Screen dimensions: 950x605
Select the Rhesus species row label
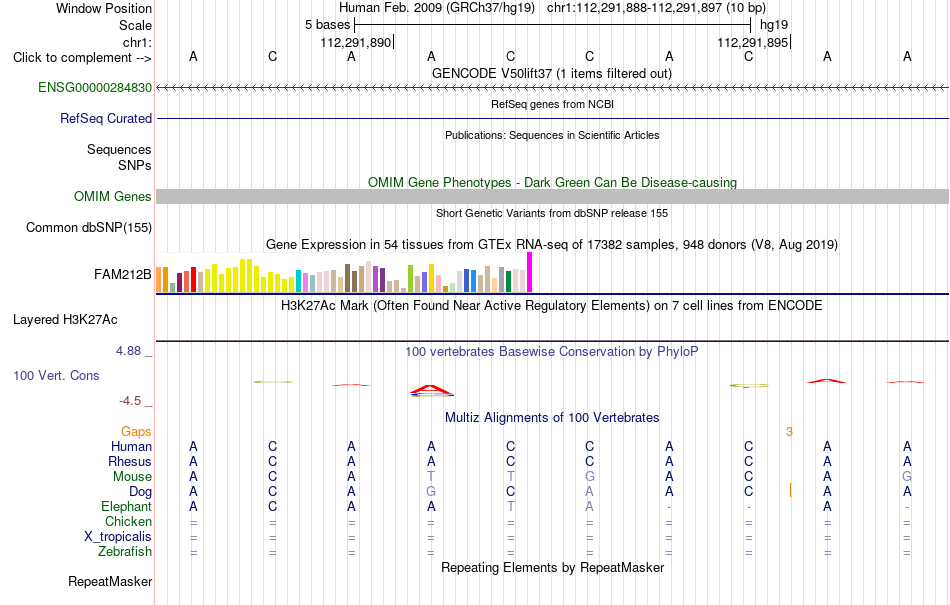click(x=130, y=461)
